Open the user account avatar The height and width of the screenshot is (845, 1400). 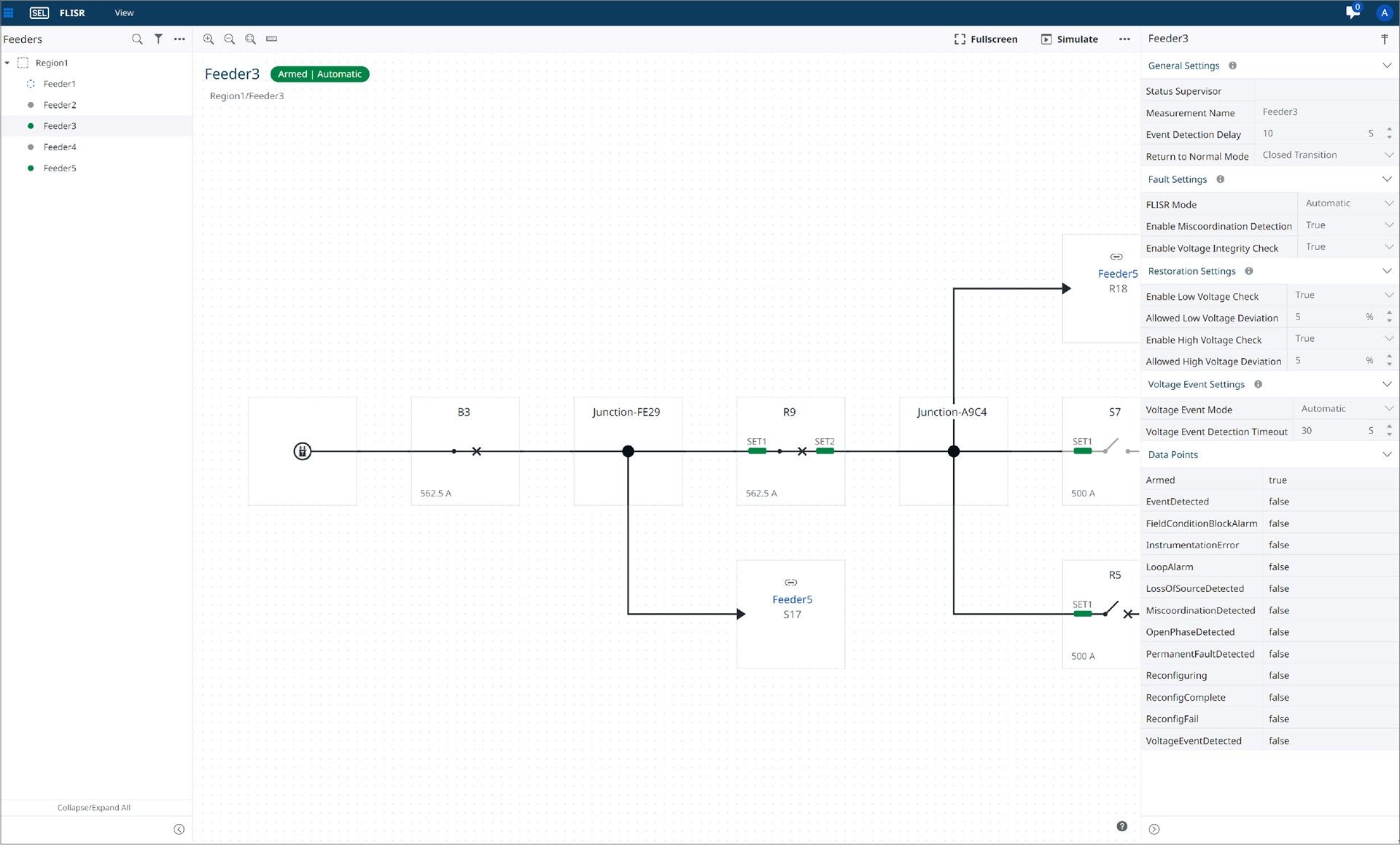(x=1384, y=12)
